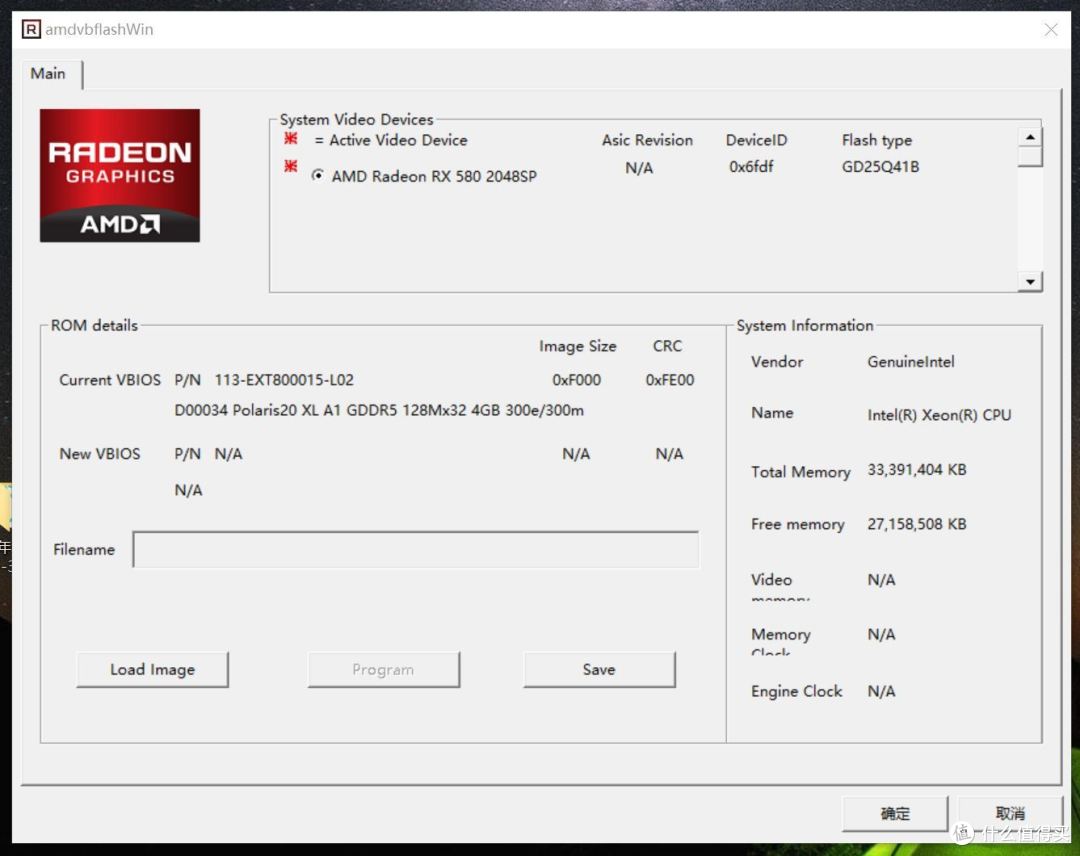Click into the Filename input field

pyautogui.click(x=416, y=550)
